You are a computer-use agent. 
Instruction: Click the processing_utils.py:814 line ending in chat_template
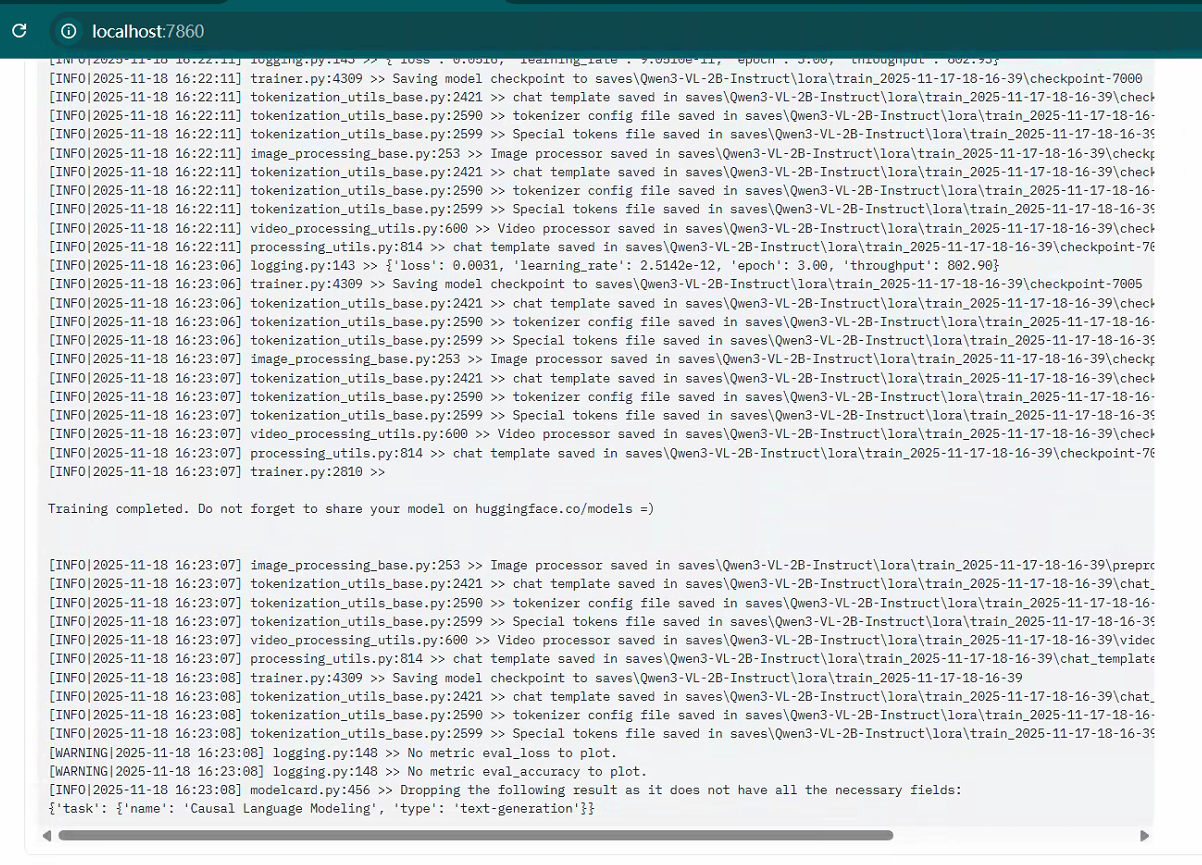(601, 659)
